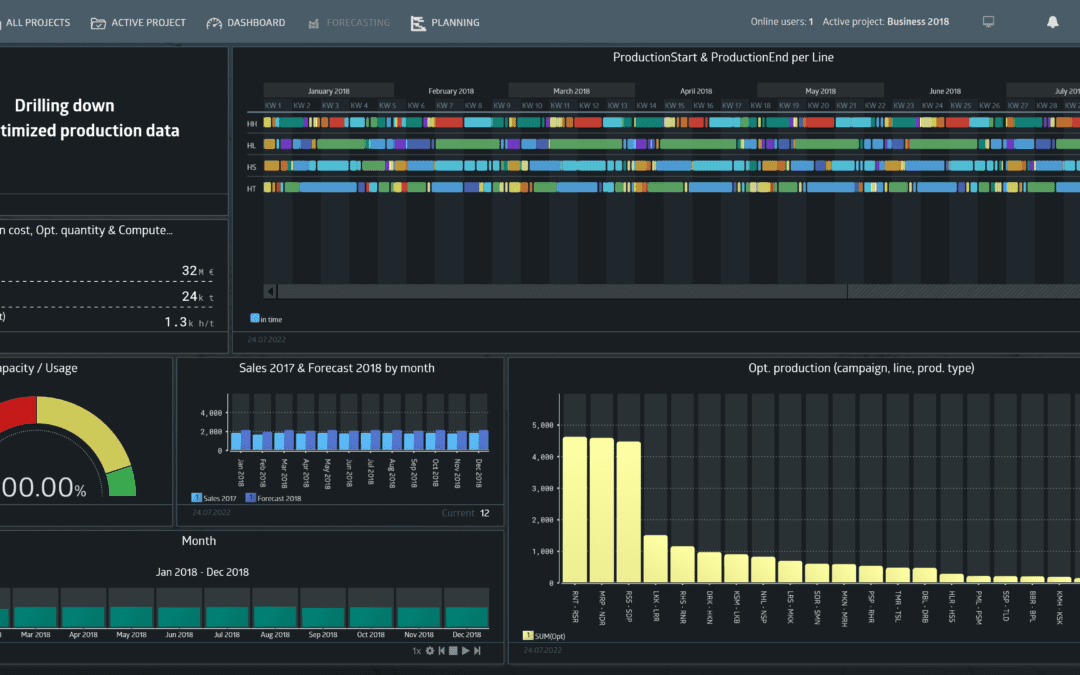This screenshot has height=675, width=1080.
Task: Go to the Planning section
Action: [x=445, y=23]
